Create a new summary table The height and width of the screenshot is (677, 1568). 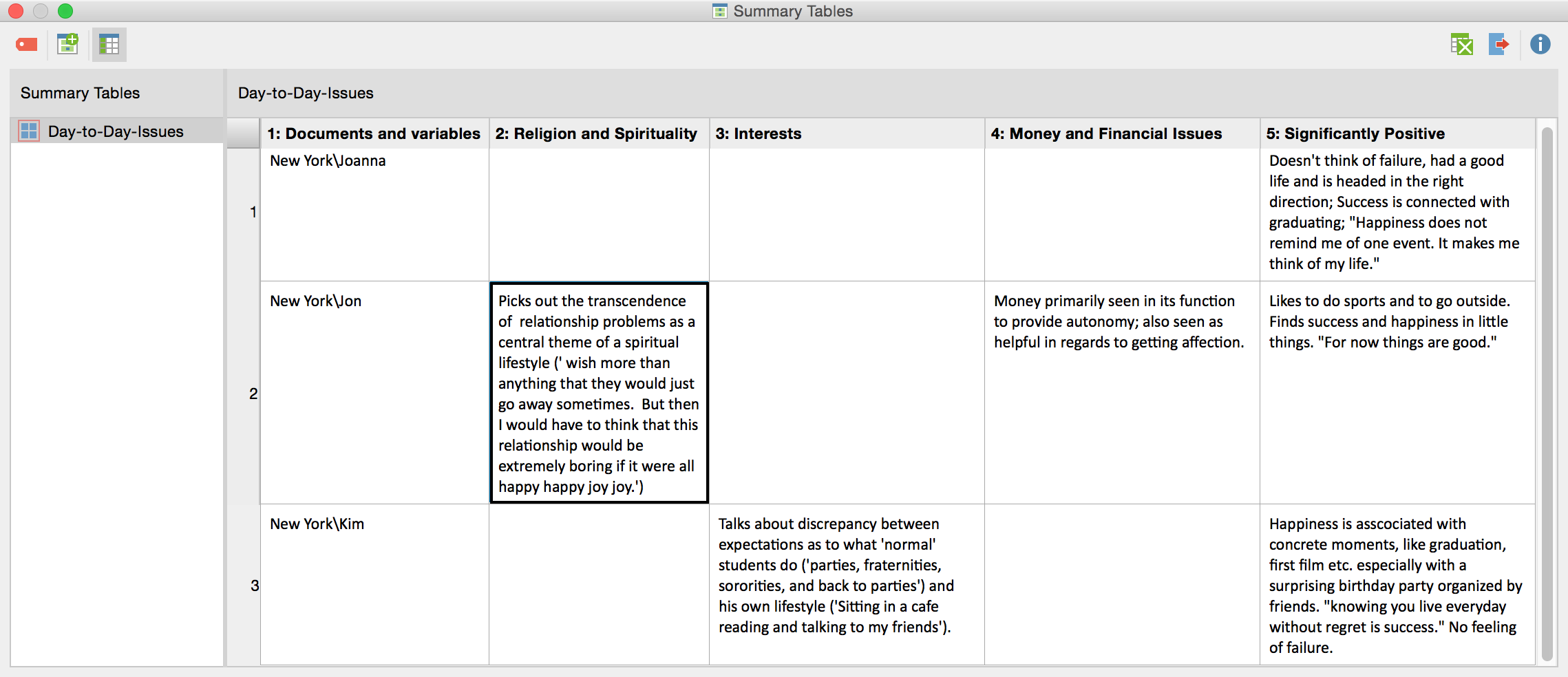click(67, 45)
